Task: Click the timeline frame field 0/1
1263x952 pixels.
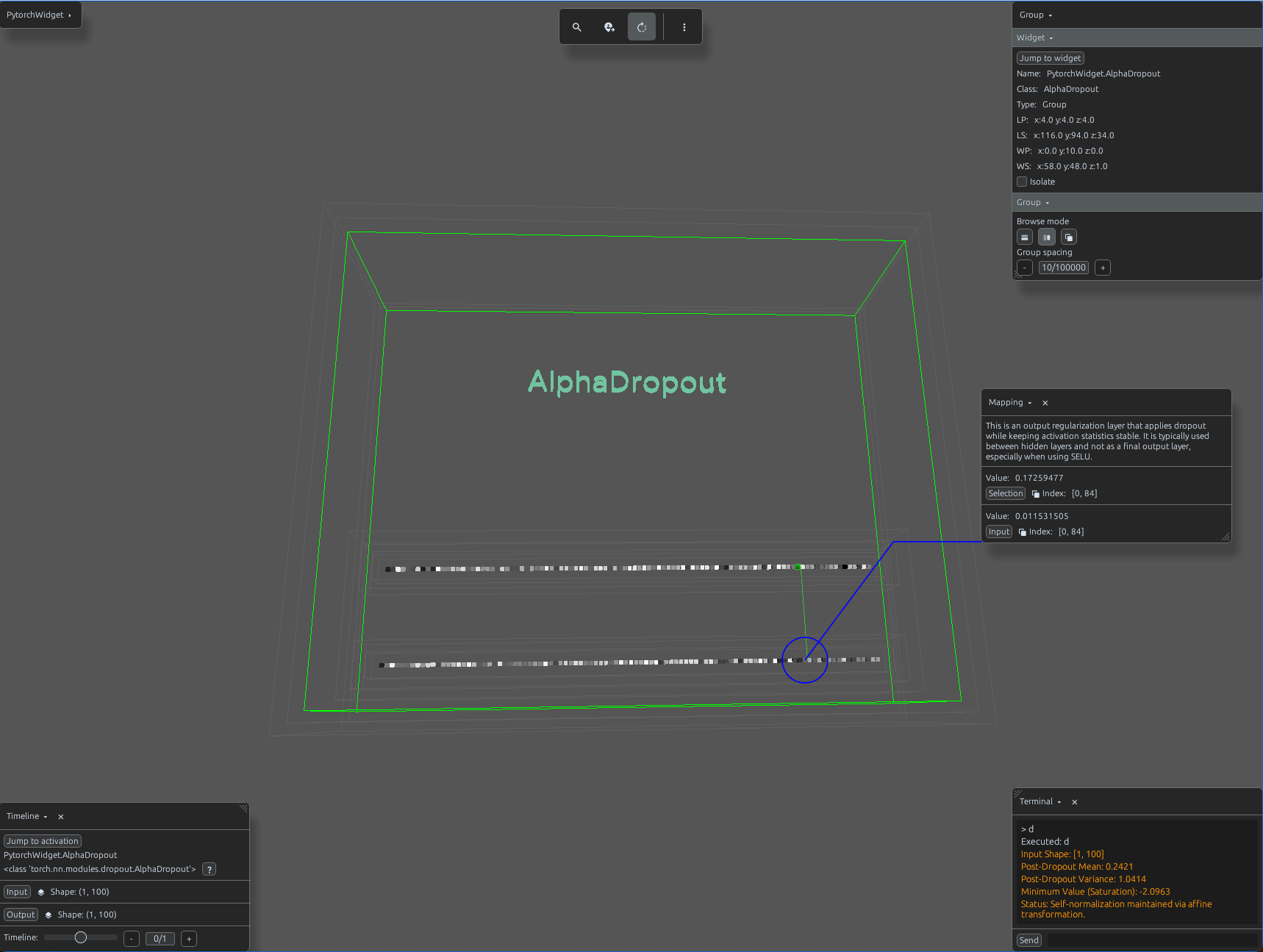Action: tap(160, 939)
